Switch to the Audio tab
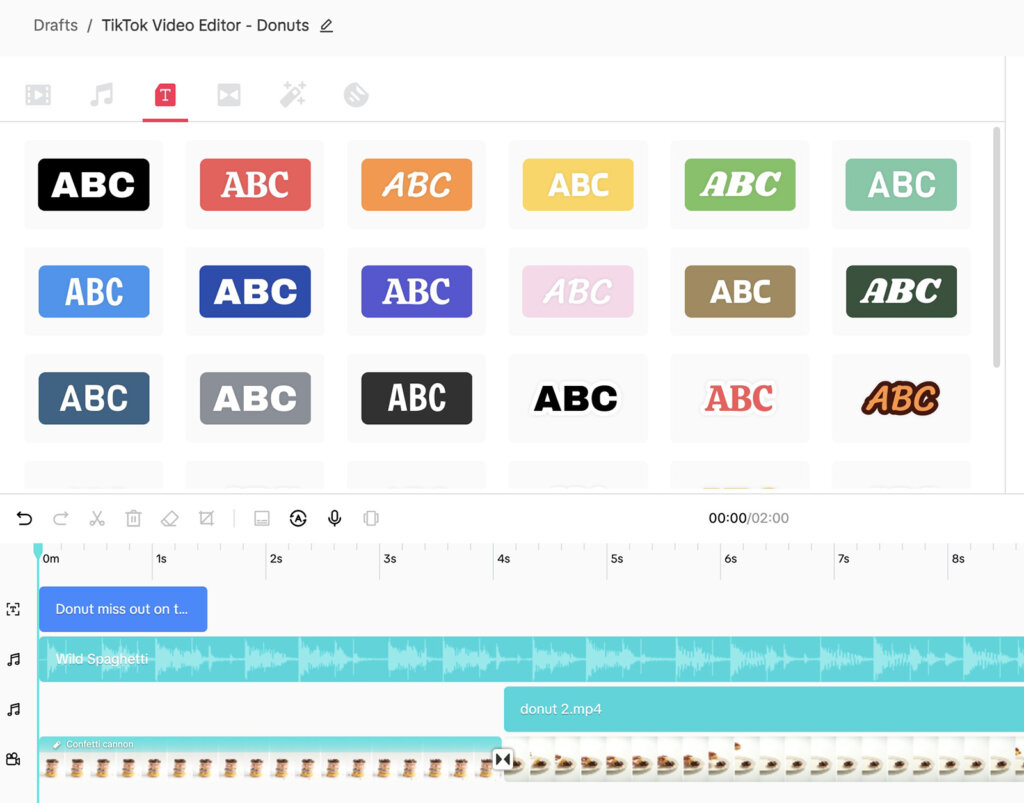The width and height of the screenshot is (1024, 803). 103,94
